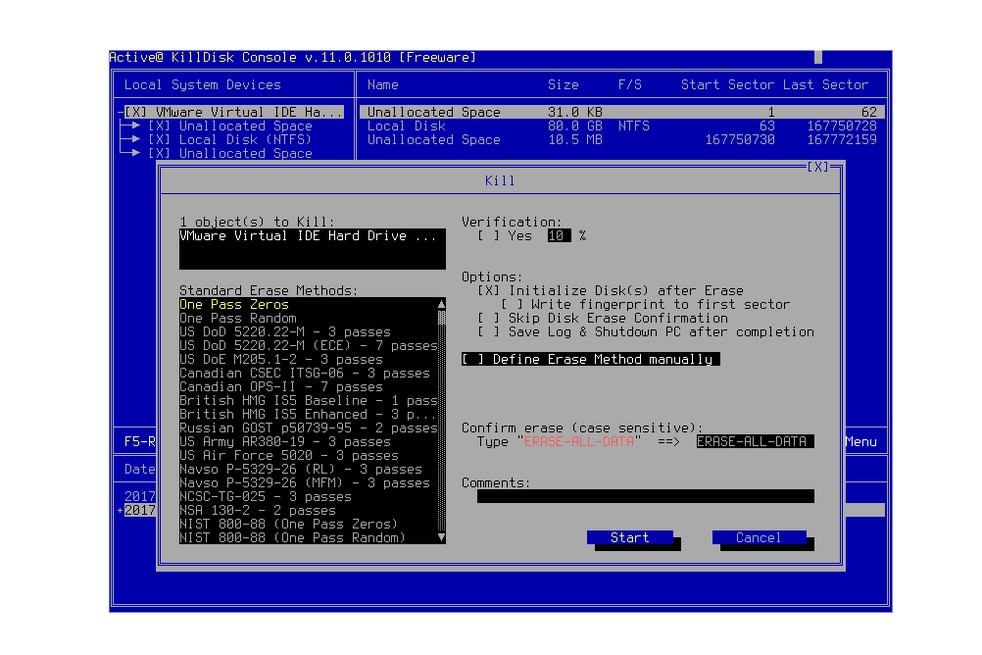Click the Size column header

tap(563, 85)
